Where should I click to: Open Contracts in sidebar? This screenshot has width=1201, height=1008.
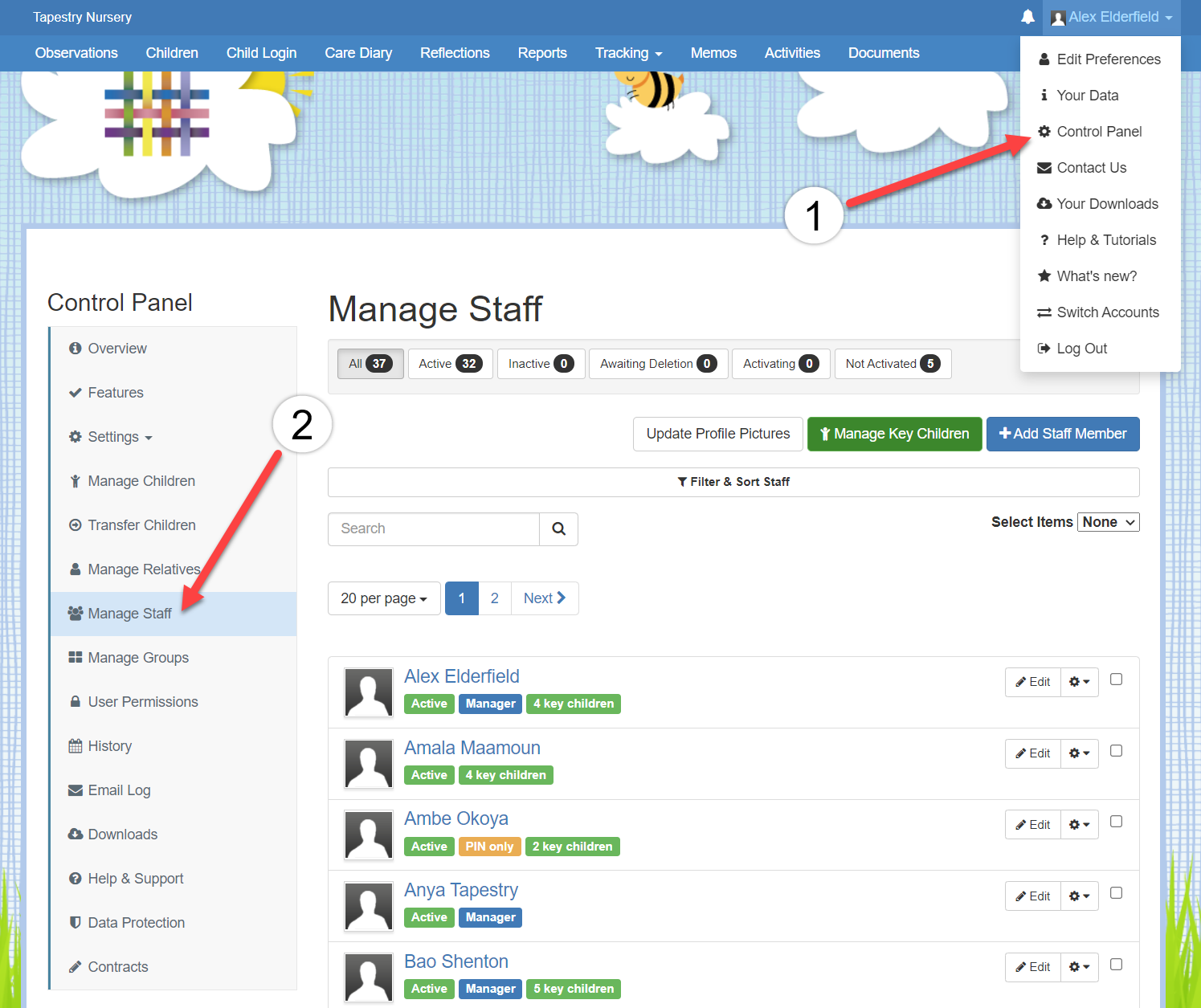(174, 967)
